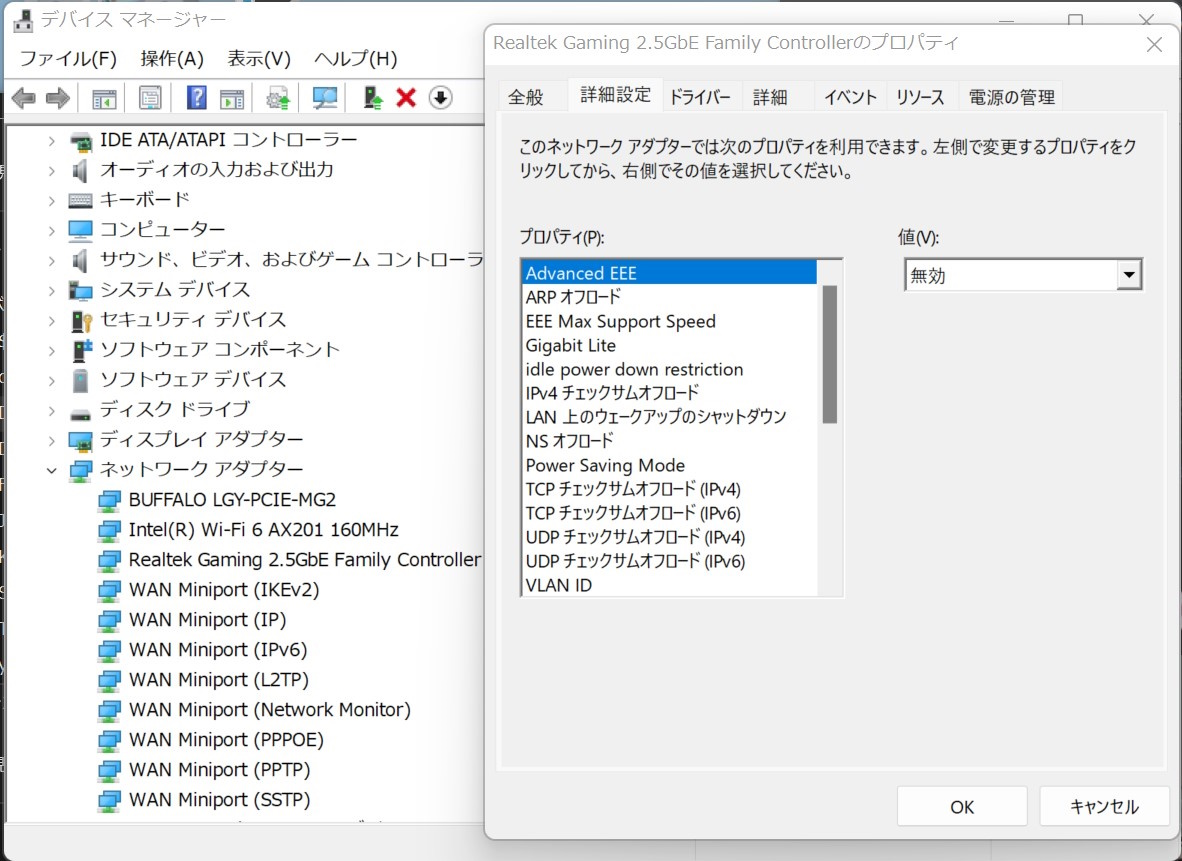
Task: Expand the ソフトウェア デバイス node
Action: tap(51, 381)
